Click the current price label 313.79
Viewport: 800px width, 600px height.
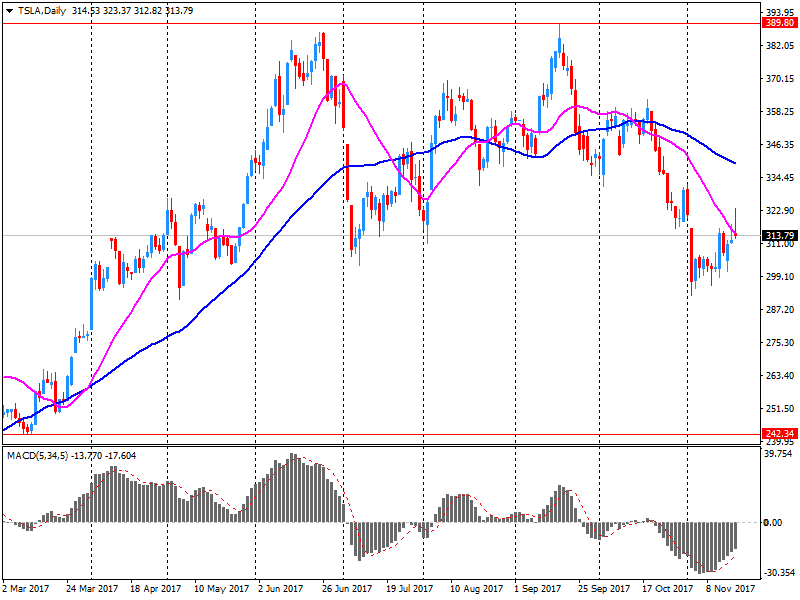point(779,236)
